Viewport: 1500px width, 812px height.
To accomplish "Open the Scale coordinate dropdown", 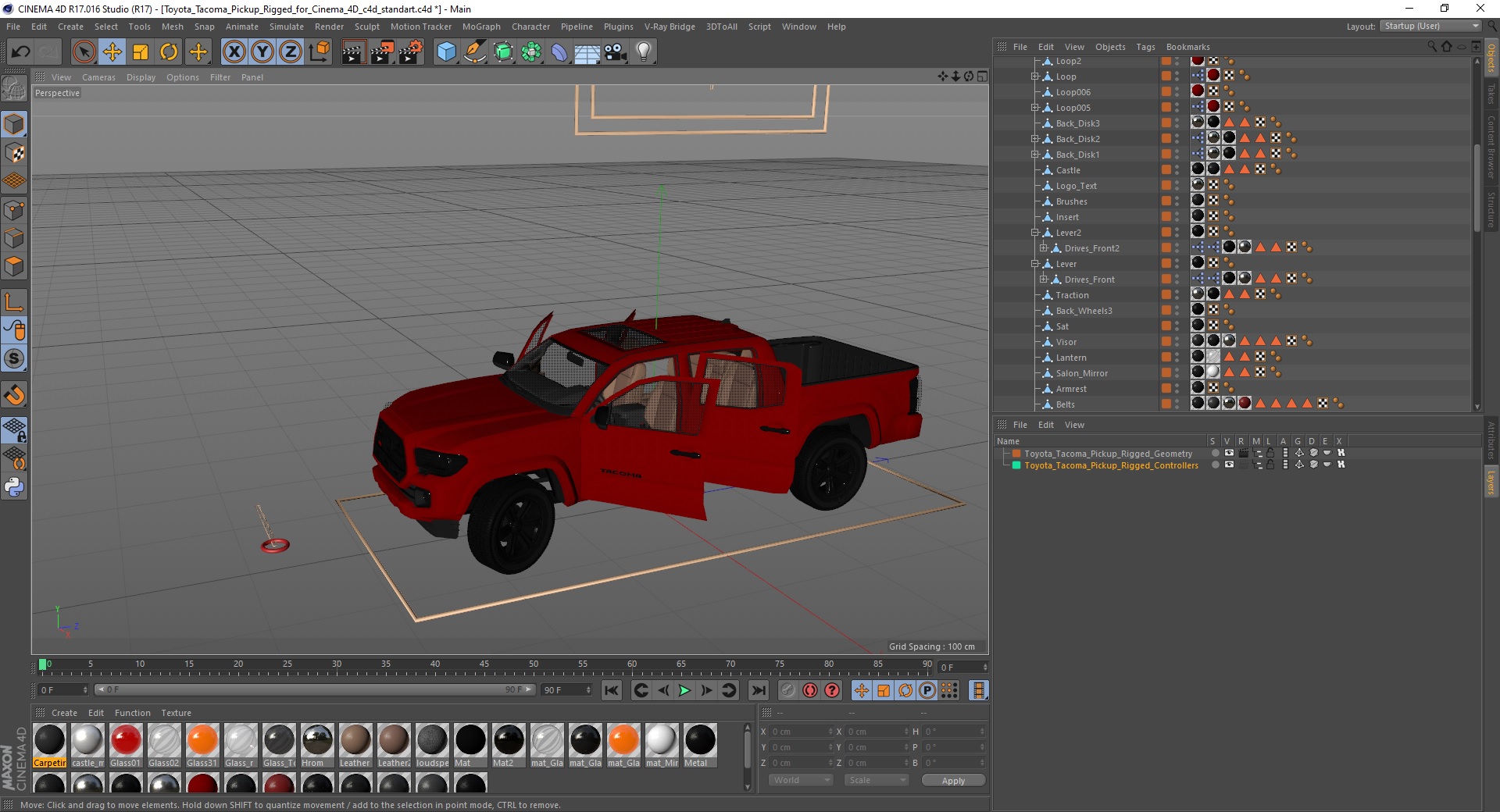I will click(x=877, y=780).
